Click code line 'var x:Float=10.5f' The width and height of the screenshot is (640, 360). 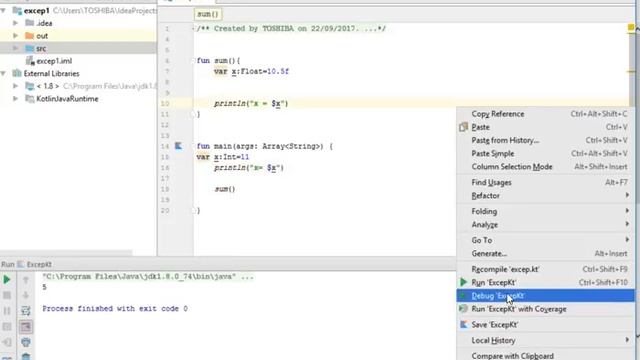[x=251, y=71]
